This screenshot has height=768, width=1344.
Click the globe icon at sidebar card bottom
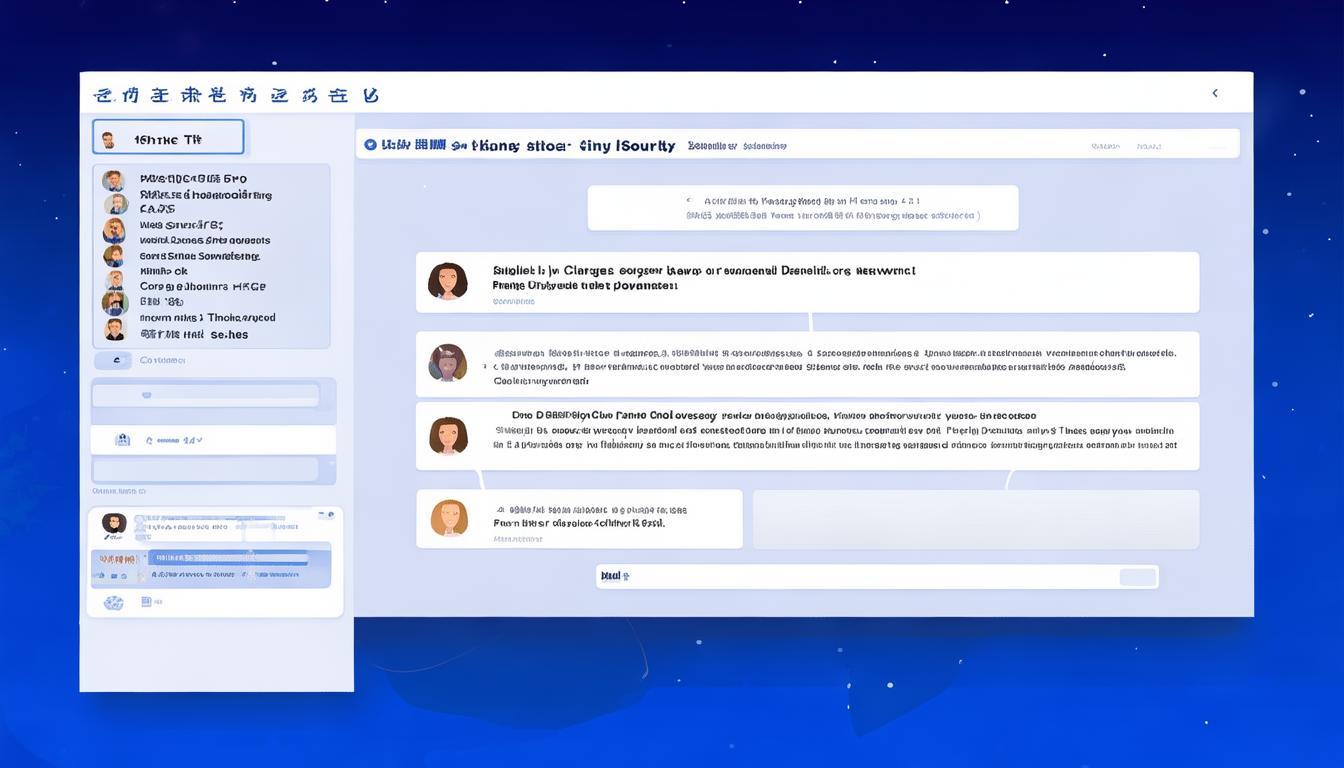pos(114,602)
